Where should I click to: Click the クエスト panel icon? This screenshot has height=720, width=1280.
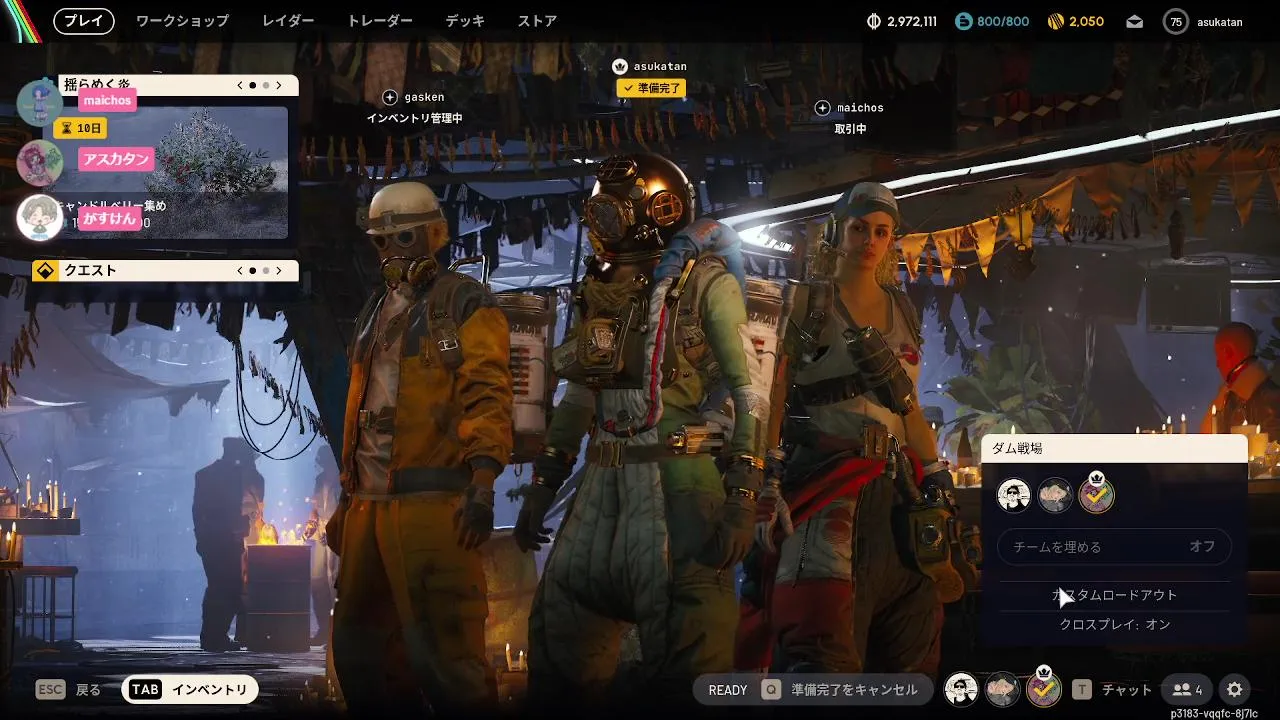tap(44, 270)
